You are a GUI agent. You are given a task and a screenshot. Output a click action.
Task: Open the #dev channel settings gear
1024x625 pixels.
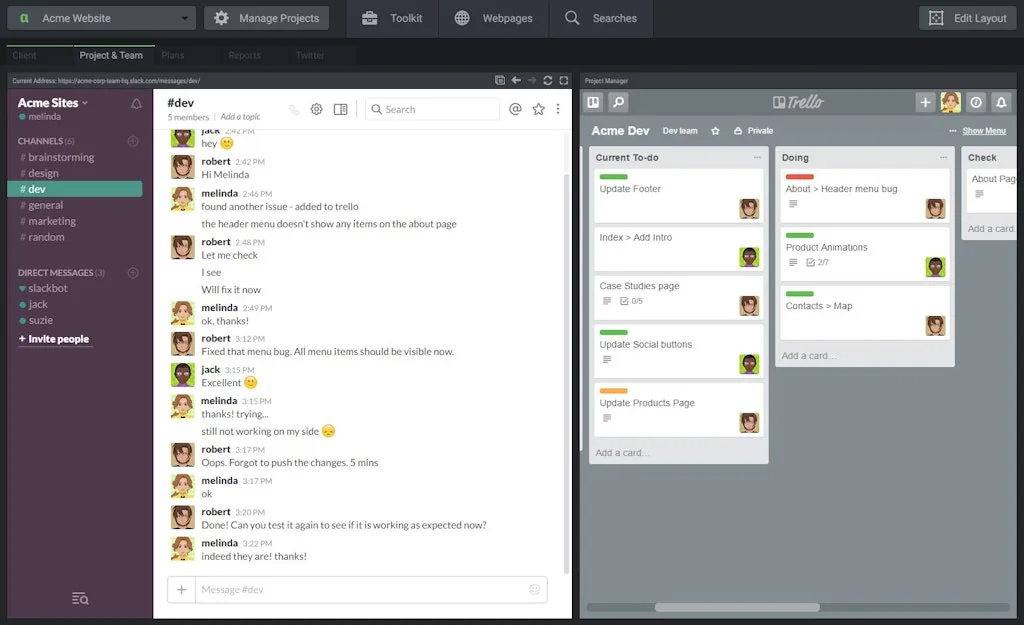[x=316, y=108]
